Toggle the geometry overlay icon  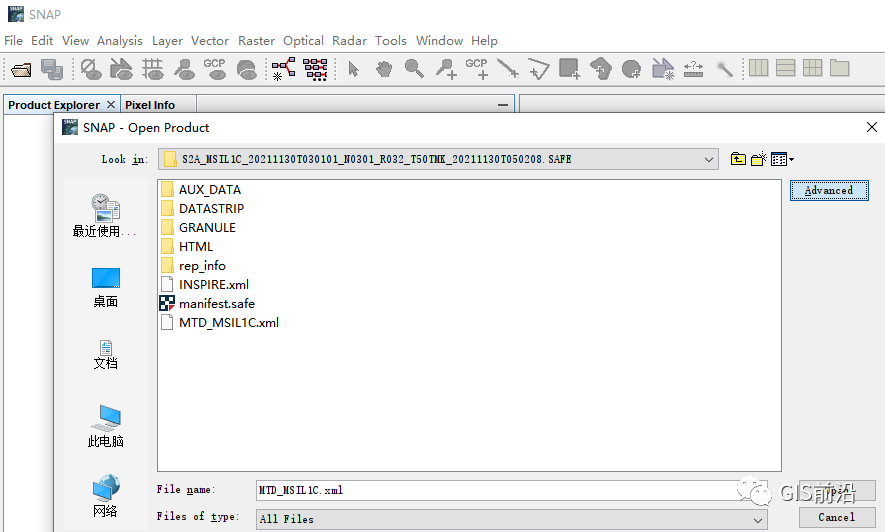click(121, 69)
